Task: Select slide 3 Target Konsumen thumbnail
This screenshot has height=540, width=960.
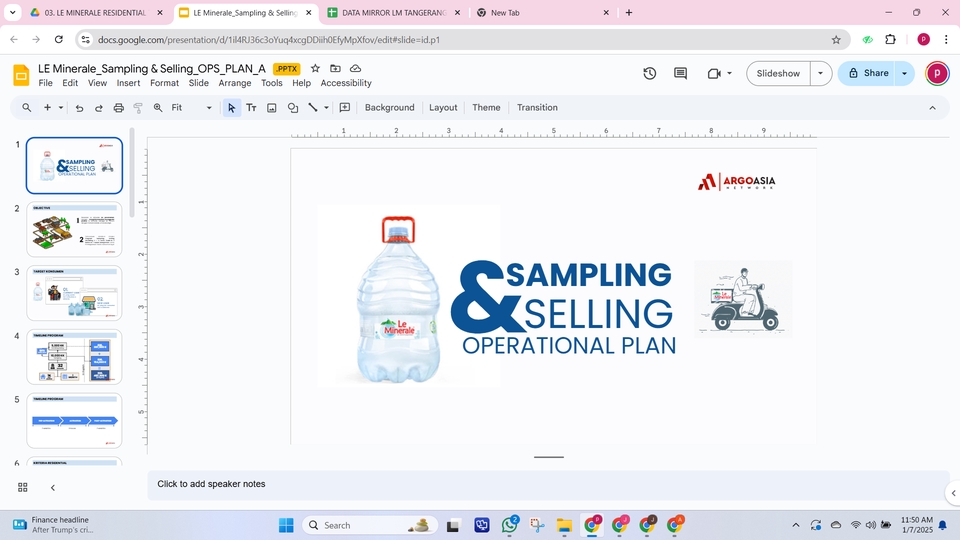Action: (74, 293)
